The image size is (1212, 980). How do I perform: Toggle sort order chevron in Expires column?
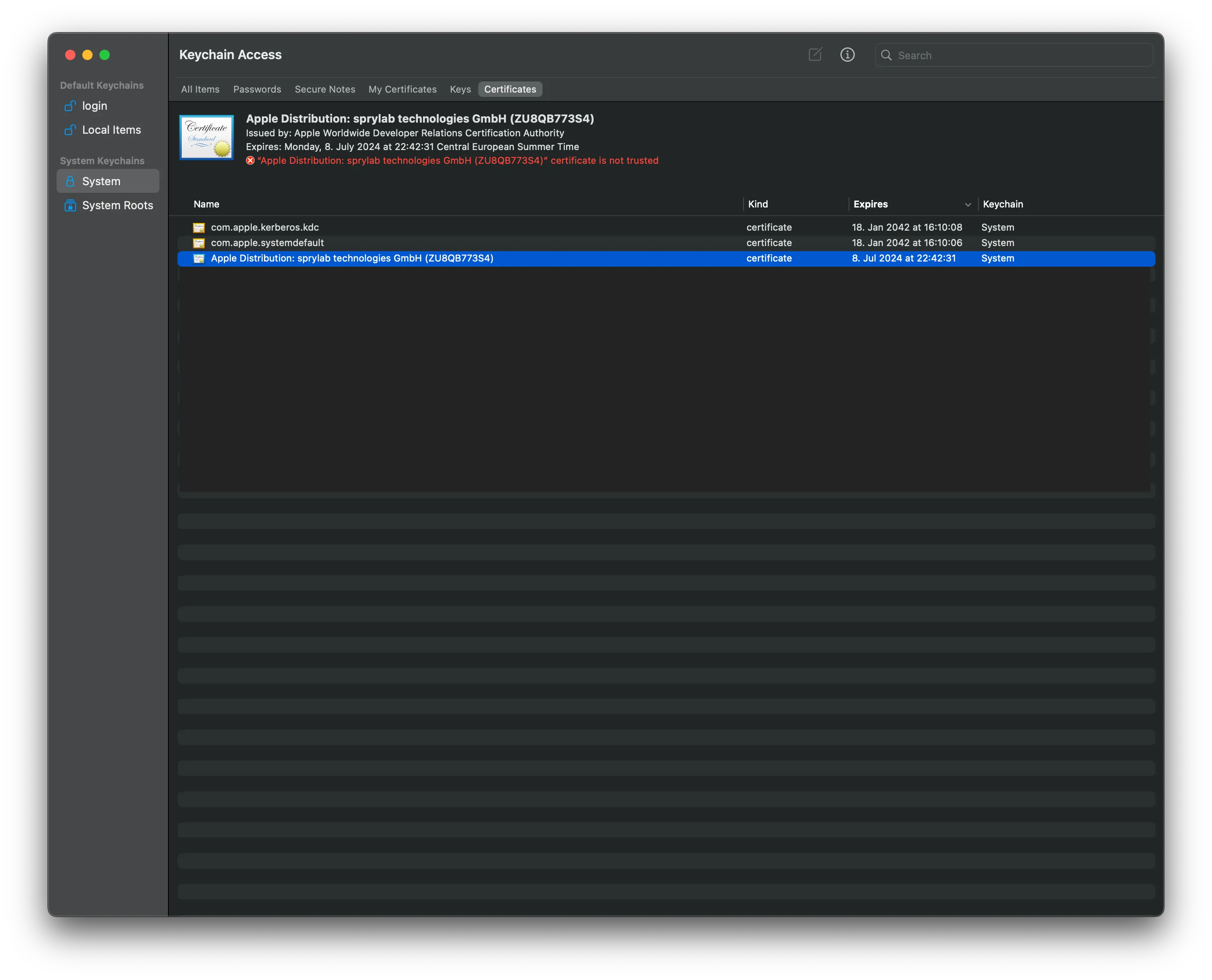[968, 205]
